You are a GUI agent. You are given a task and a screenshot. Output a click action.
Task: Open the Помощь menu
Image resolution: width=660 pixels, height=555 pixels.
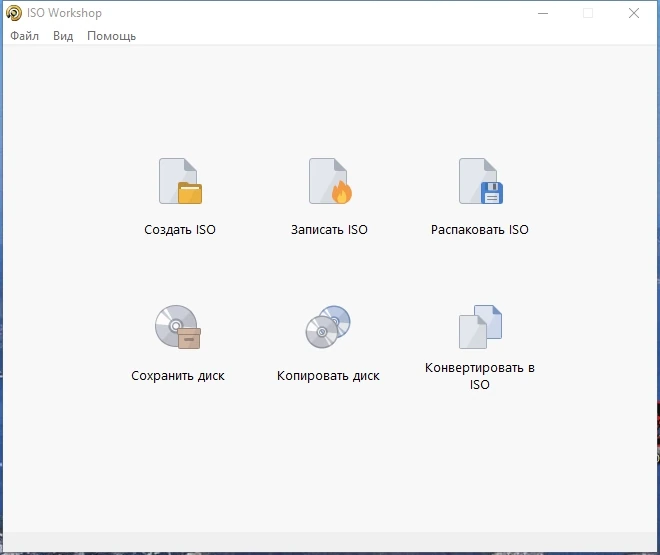pos(112,36)
